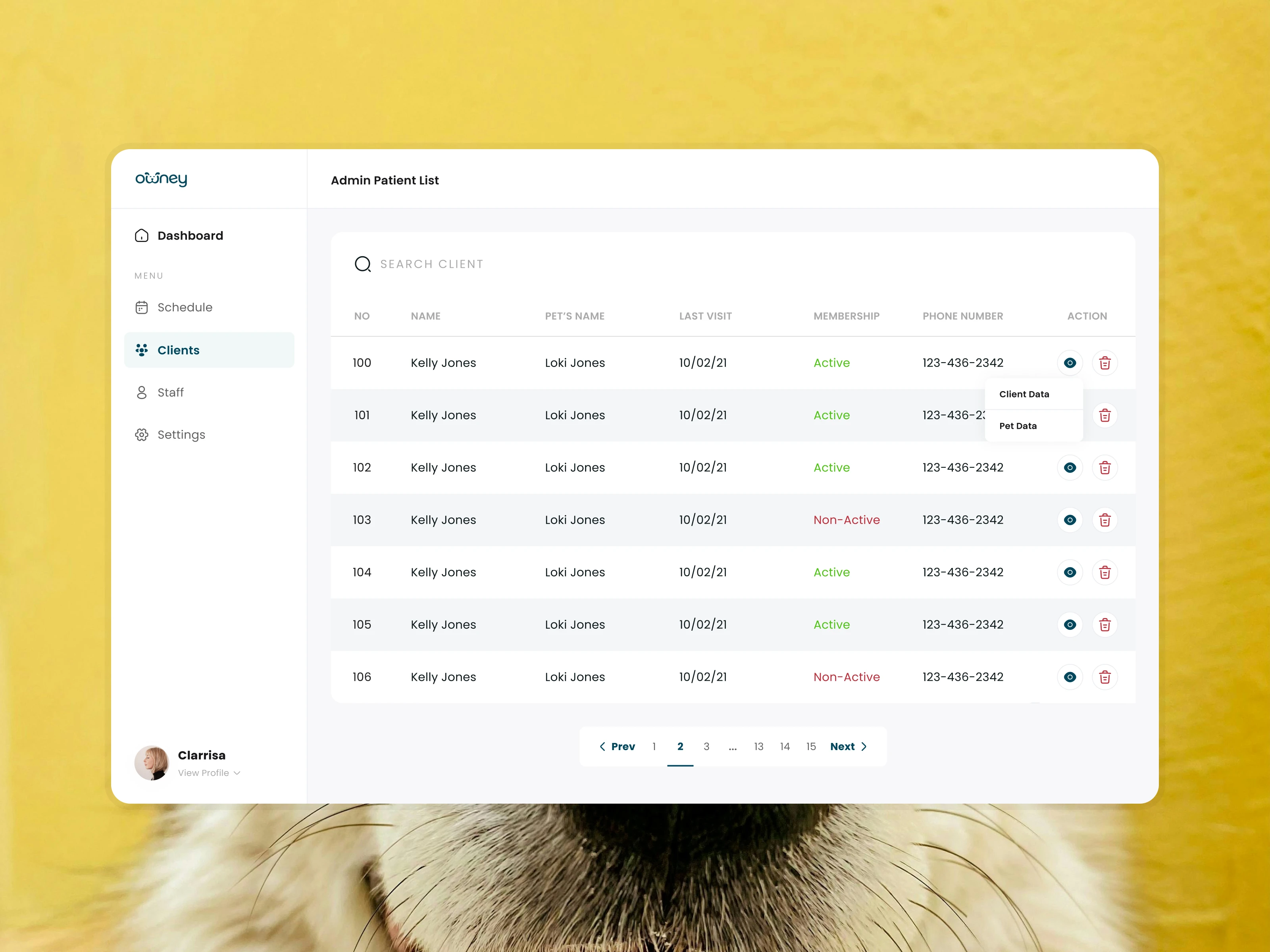Click the search magnifier icon
The width and height of the screenshot is (1270, 952).
pos(362,264)
